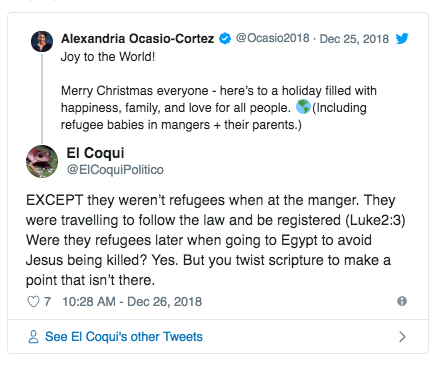Click the globe emoji in the tweet
The image size is (440, 365).
click(x=303, y=107)
